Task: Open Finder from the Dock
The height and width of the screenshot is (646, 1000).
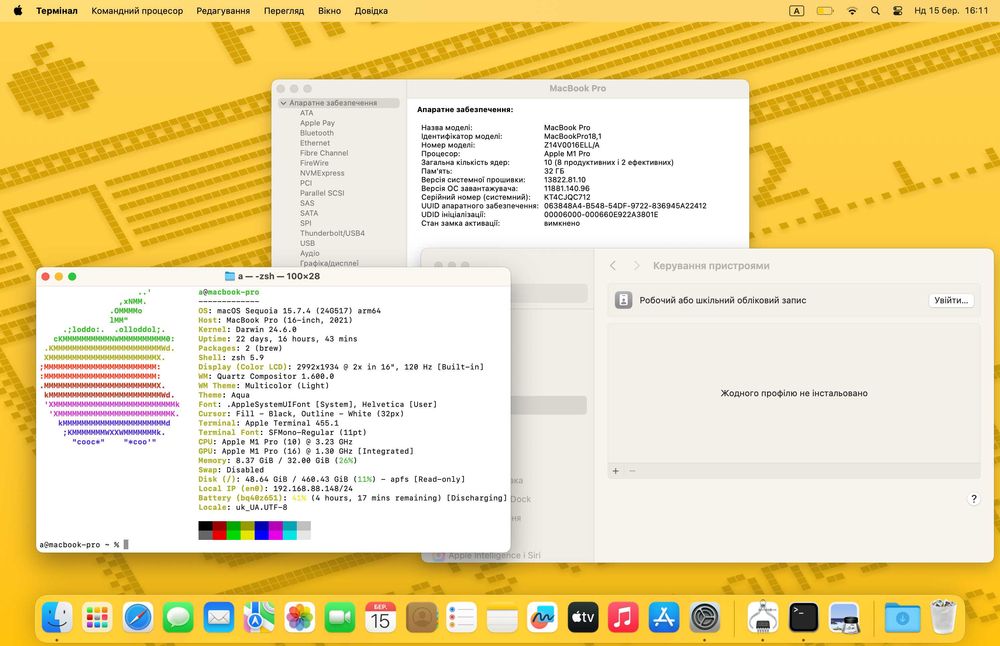Action: 57,617
